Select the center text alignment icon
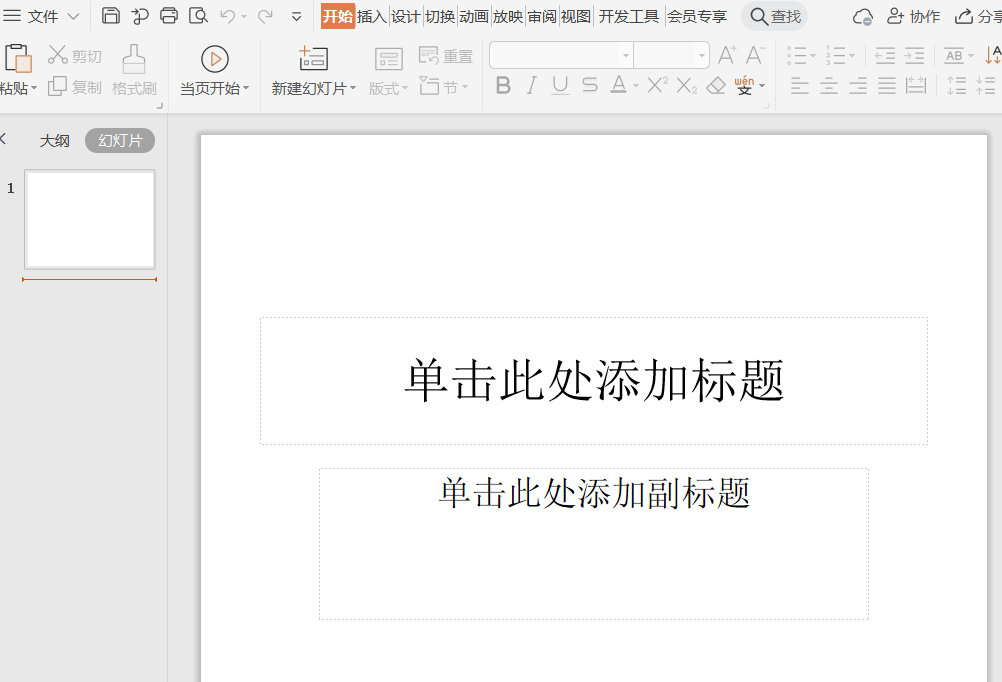Screen dimensions: 1002x682 tap(829, 86)
